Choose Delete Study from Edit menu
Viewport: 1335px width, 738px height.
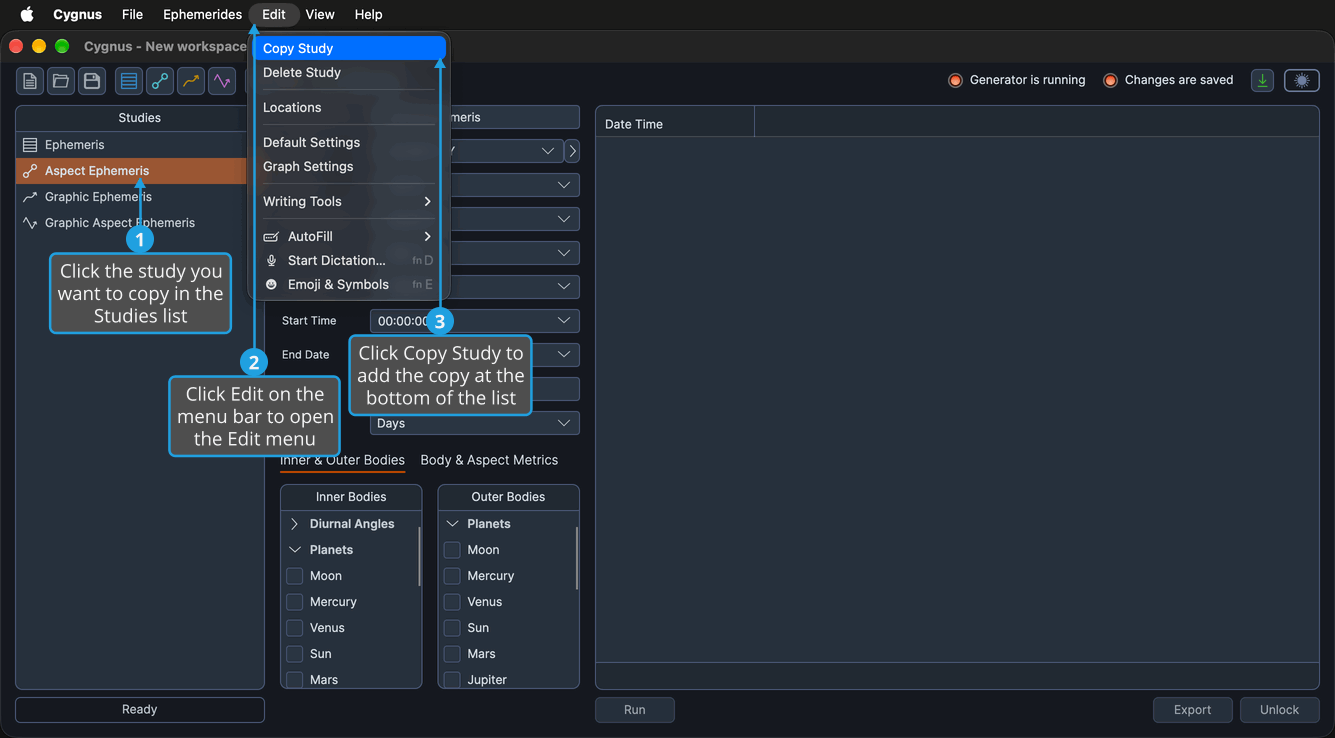point(349,73)
